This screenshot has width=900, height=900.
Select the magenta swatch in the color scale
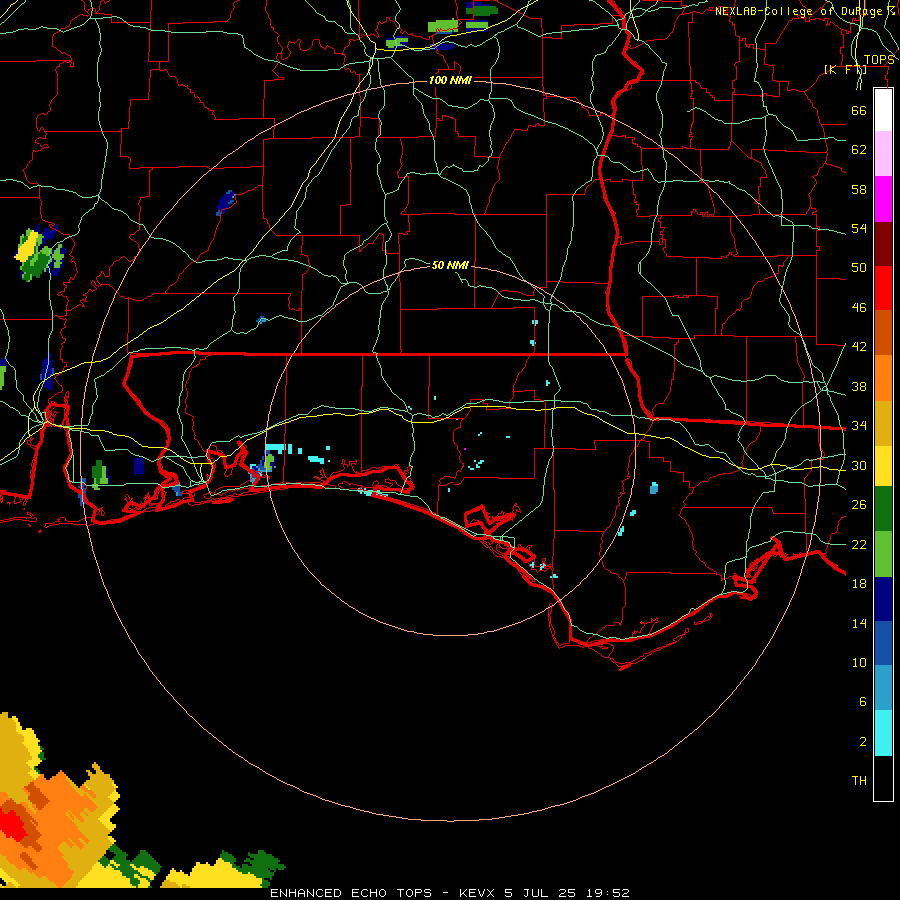pos(883,199)
